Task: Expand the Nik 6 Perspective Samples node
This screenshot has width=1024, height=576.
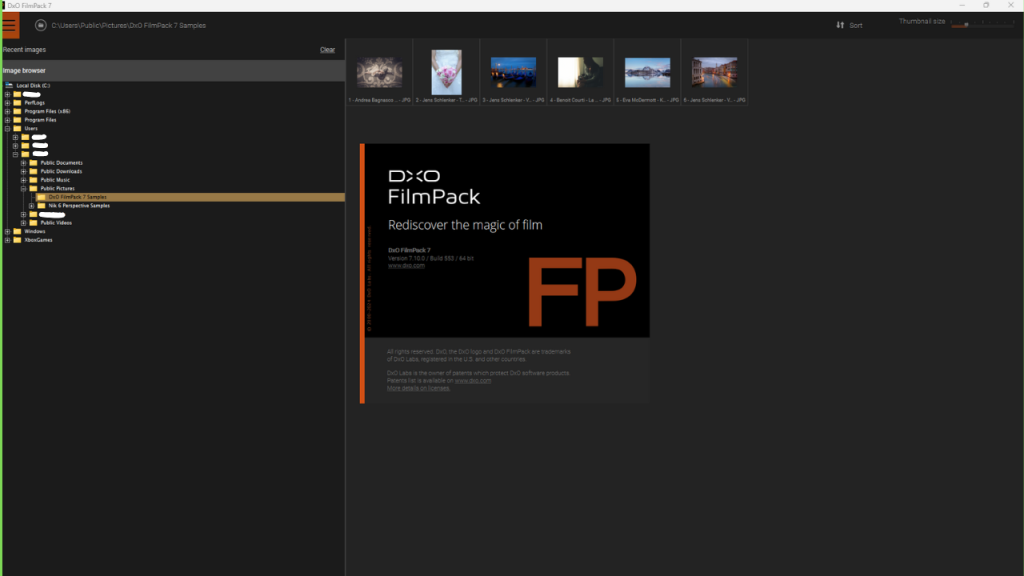Action: (x=31, y=206)
